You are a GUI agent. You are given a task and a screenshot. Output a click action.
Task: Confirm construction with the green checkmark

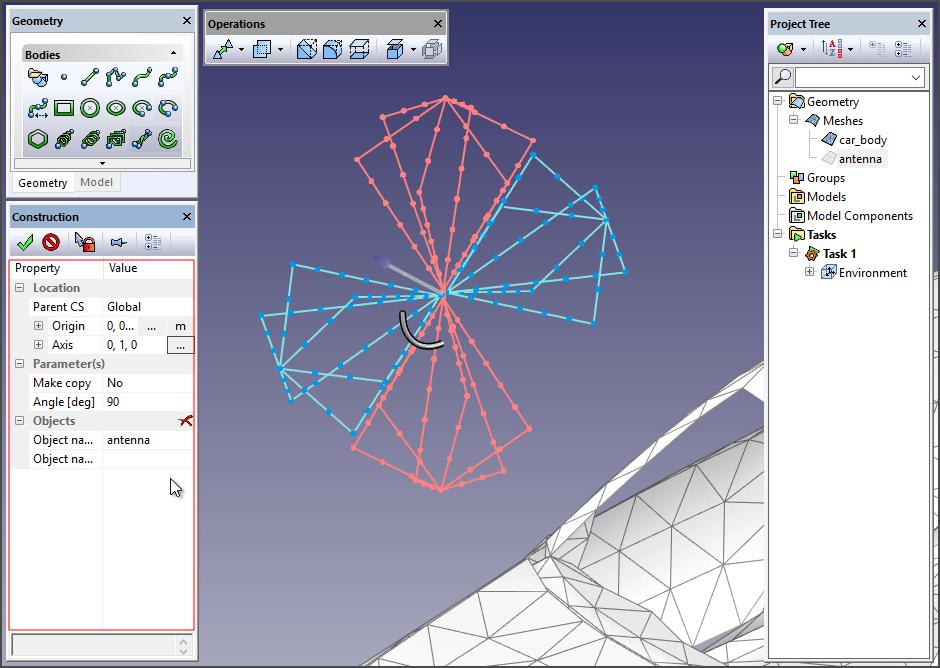[25, 242]
